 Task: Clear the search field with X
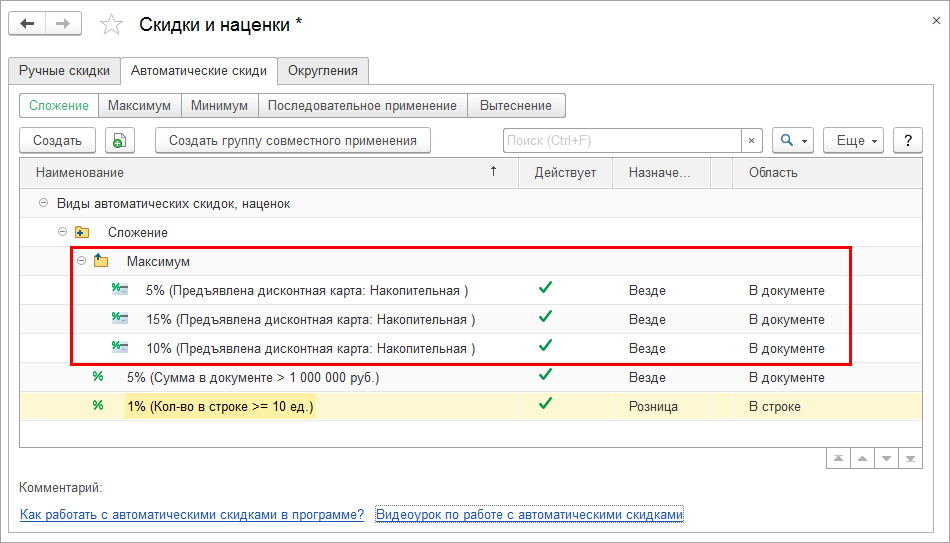752,141
